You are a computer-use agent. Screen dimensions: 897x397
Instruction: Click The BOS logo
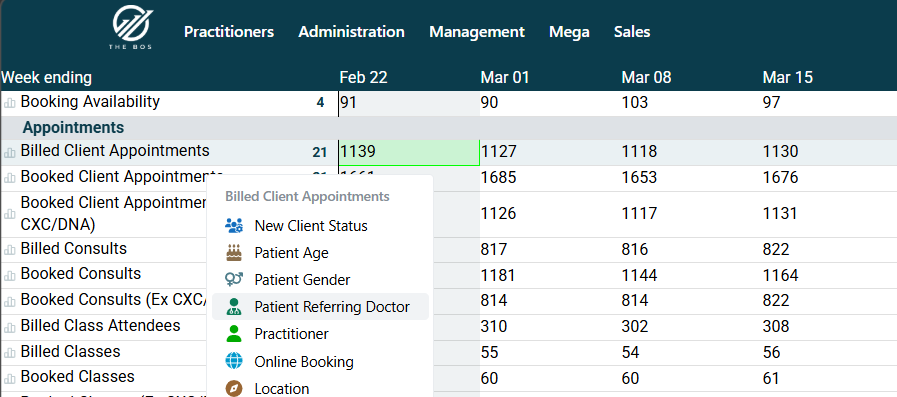(x=132, y=27)
